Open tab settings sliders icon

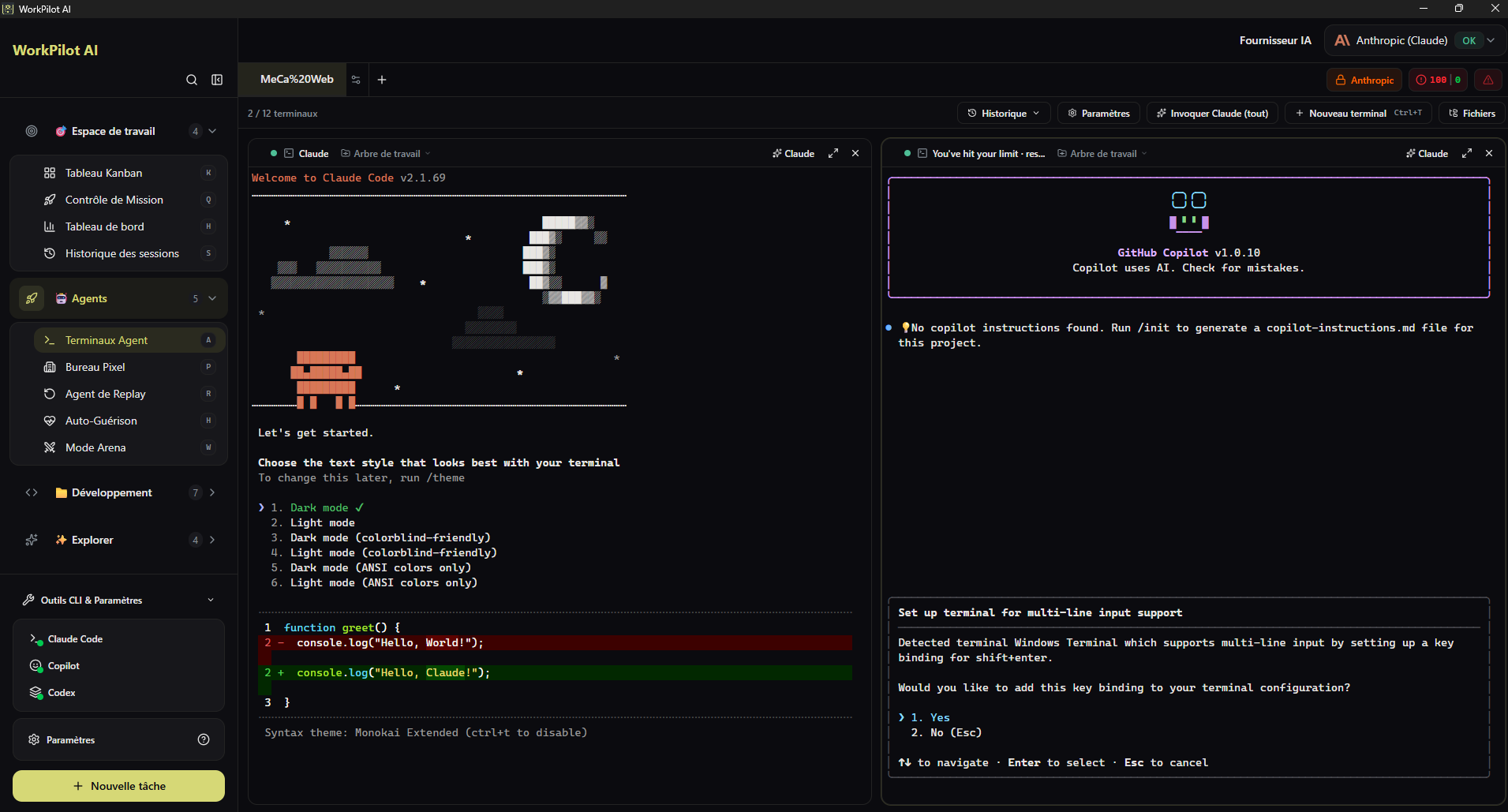click(356, 80)
